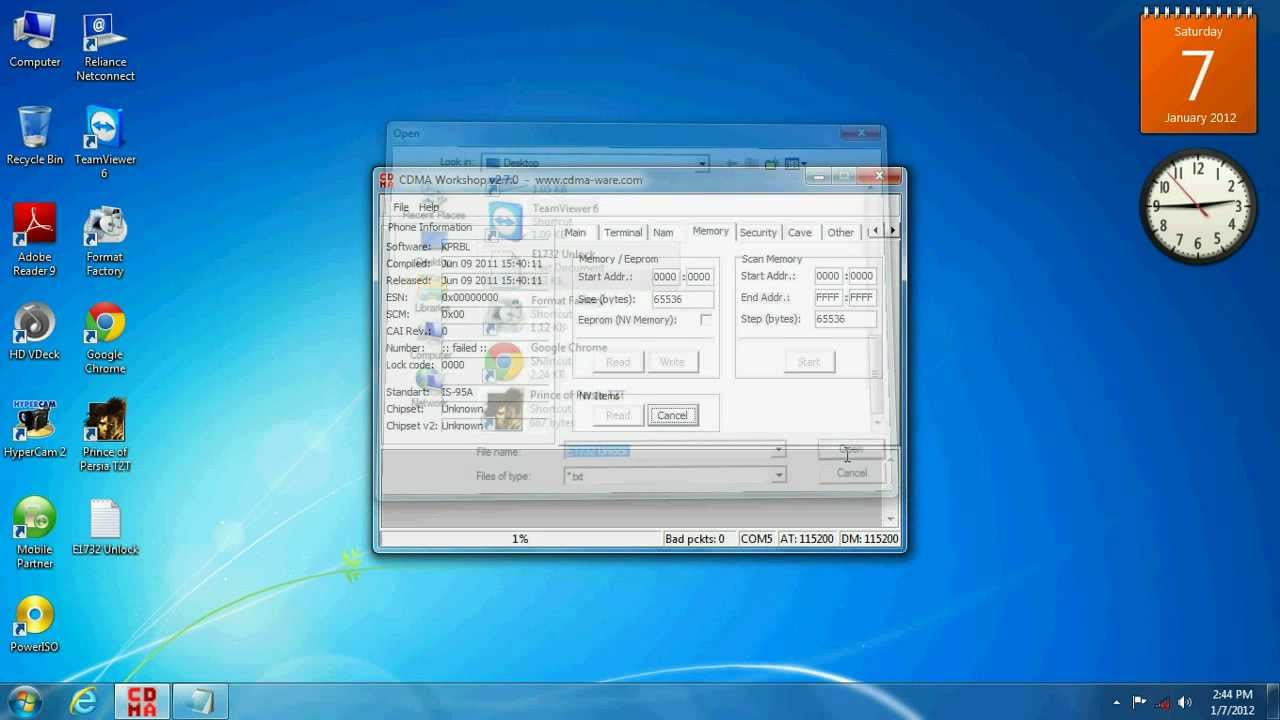Focus Memory/Eeprom Start Addr first field

pos(665,277)
